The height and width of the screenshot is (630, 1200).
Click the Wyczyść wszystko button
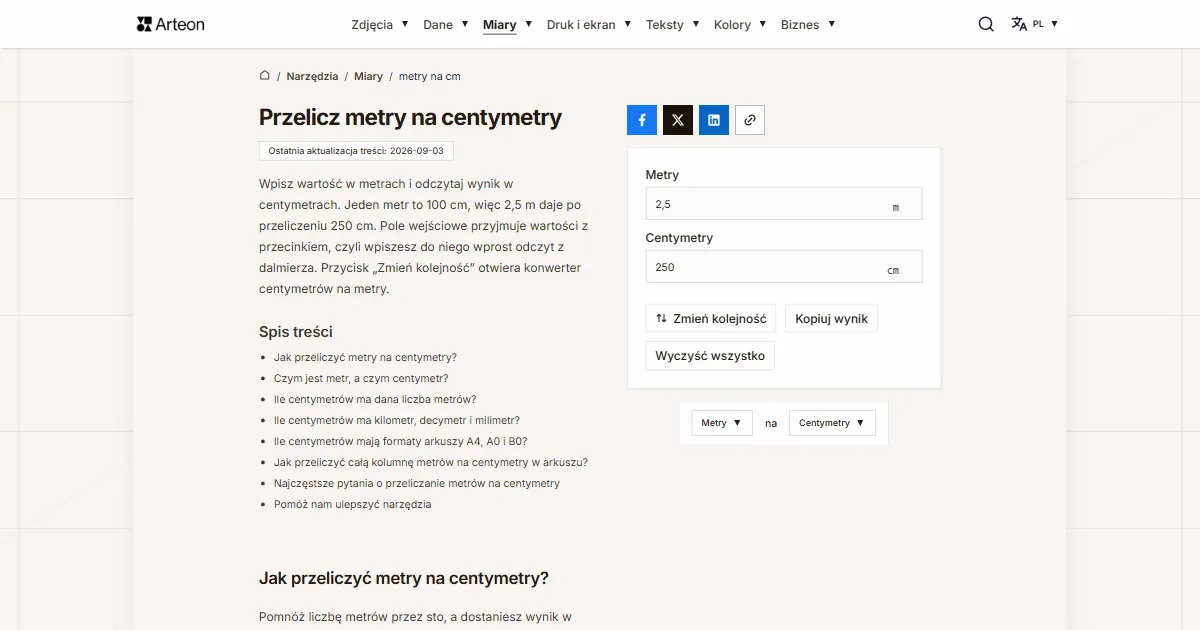[x=710, y=356]
